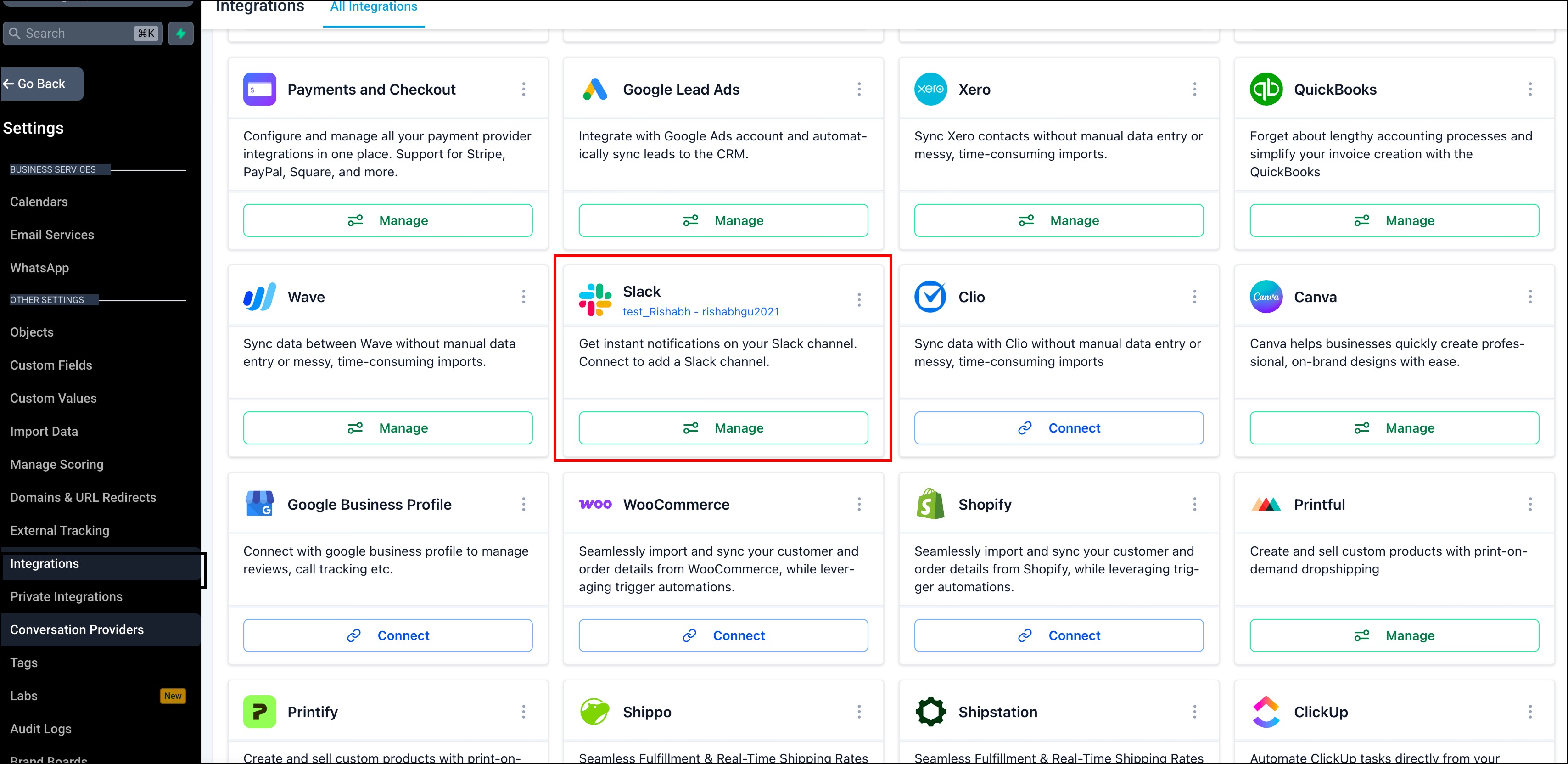Go to Email Services settings
The image size is (1568, 764).
(x=52, y=235)
